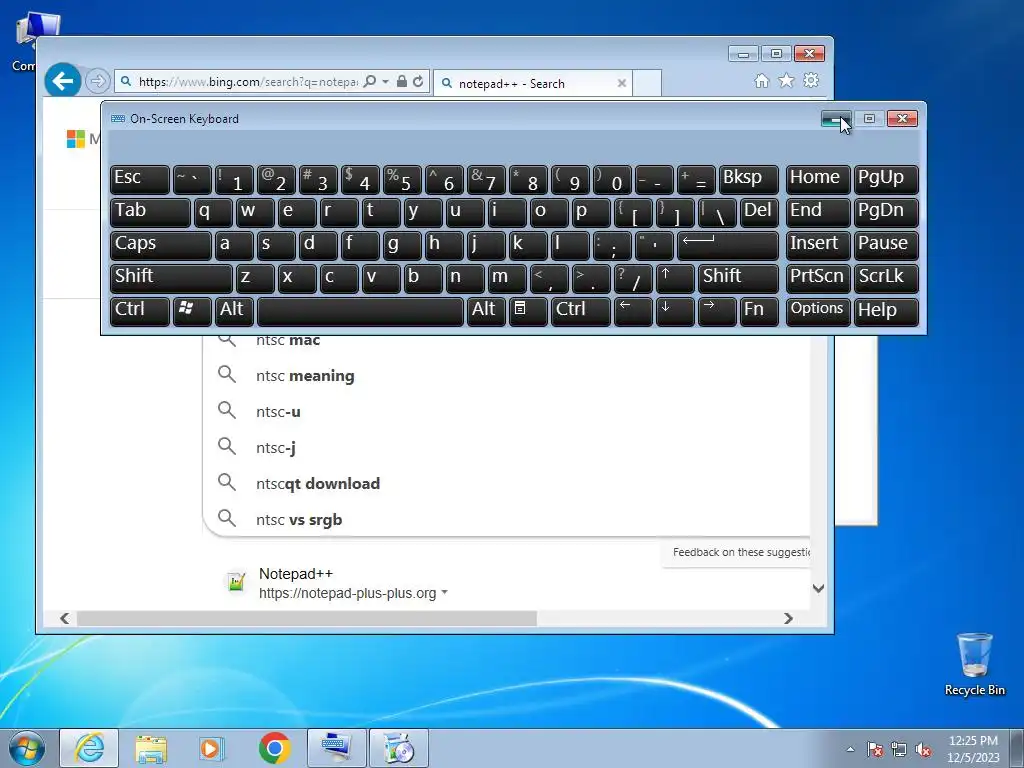The width and height of the screenshot is (1024, 768).
Task: Click the up arrow key on keyboard
Action: [675, 278]
